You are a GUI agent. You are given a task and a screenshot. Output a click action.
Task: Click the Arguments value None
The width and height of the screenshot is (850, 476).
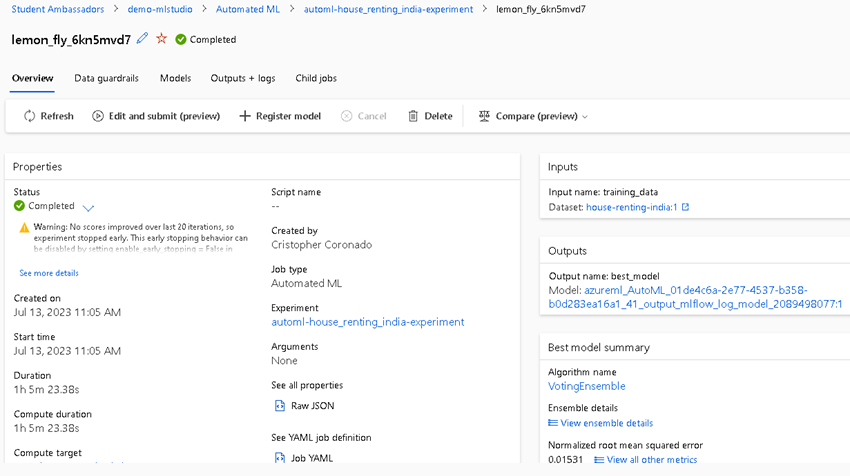pos(284,361)
